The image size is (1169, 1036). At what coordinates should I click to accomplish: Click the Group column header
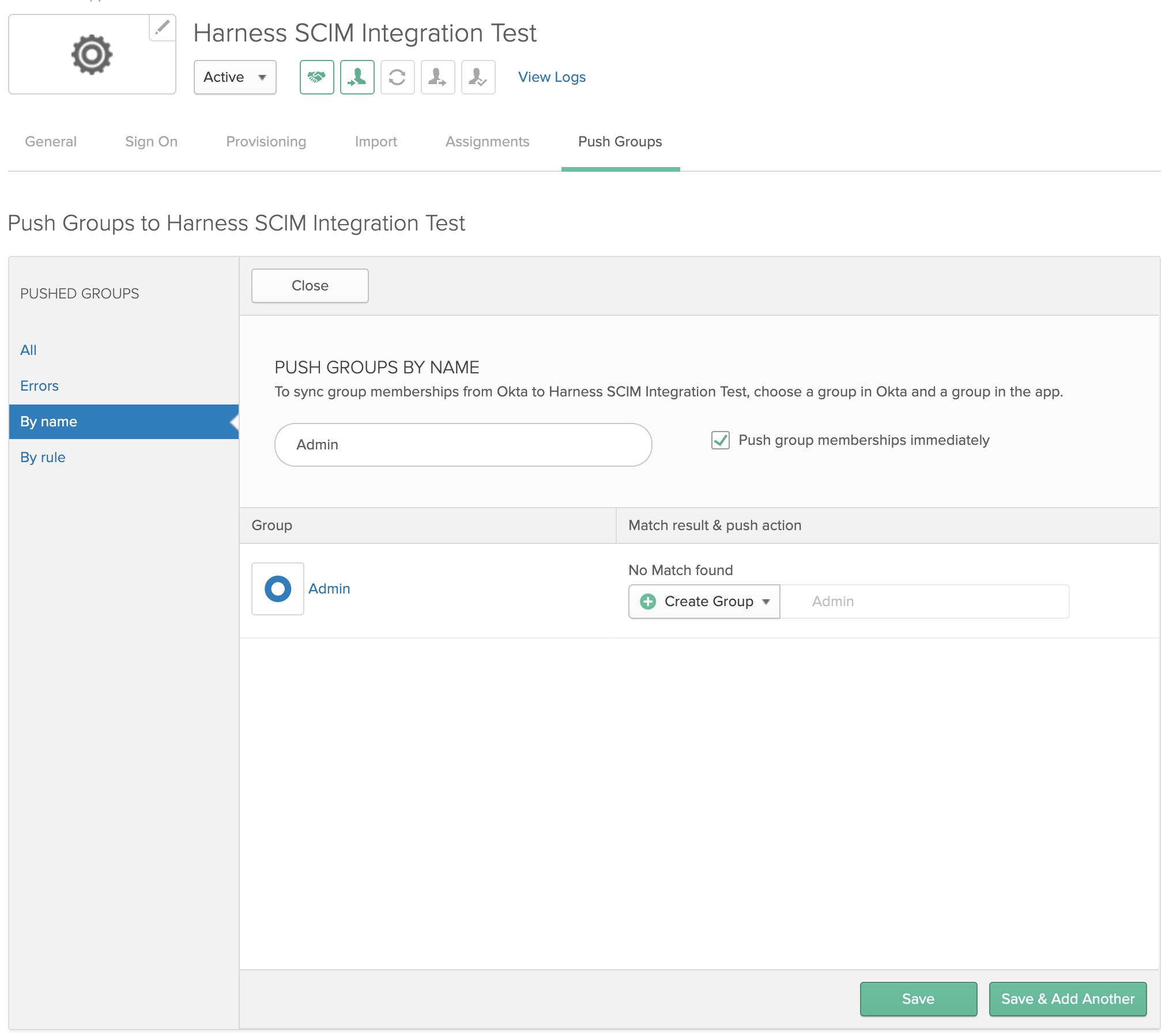coord(272,525)
